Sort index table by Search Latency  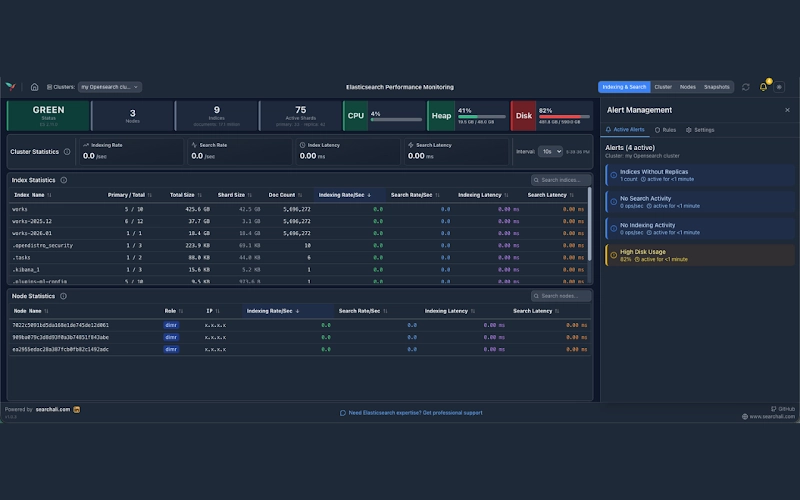click(x=551, y=195)
